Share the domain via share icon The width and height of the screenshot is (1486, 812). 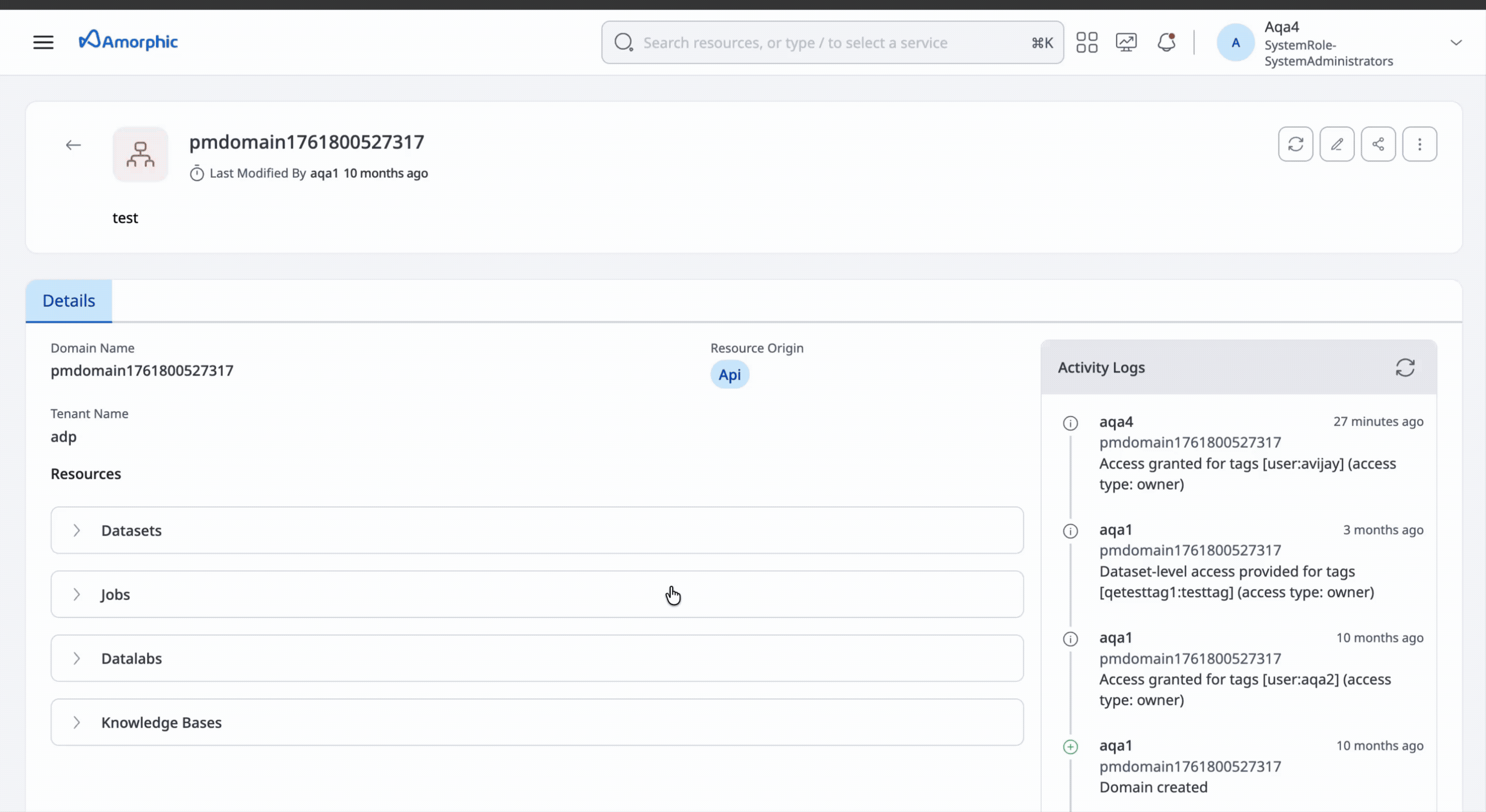[x=1378, y=144]
